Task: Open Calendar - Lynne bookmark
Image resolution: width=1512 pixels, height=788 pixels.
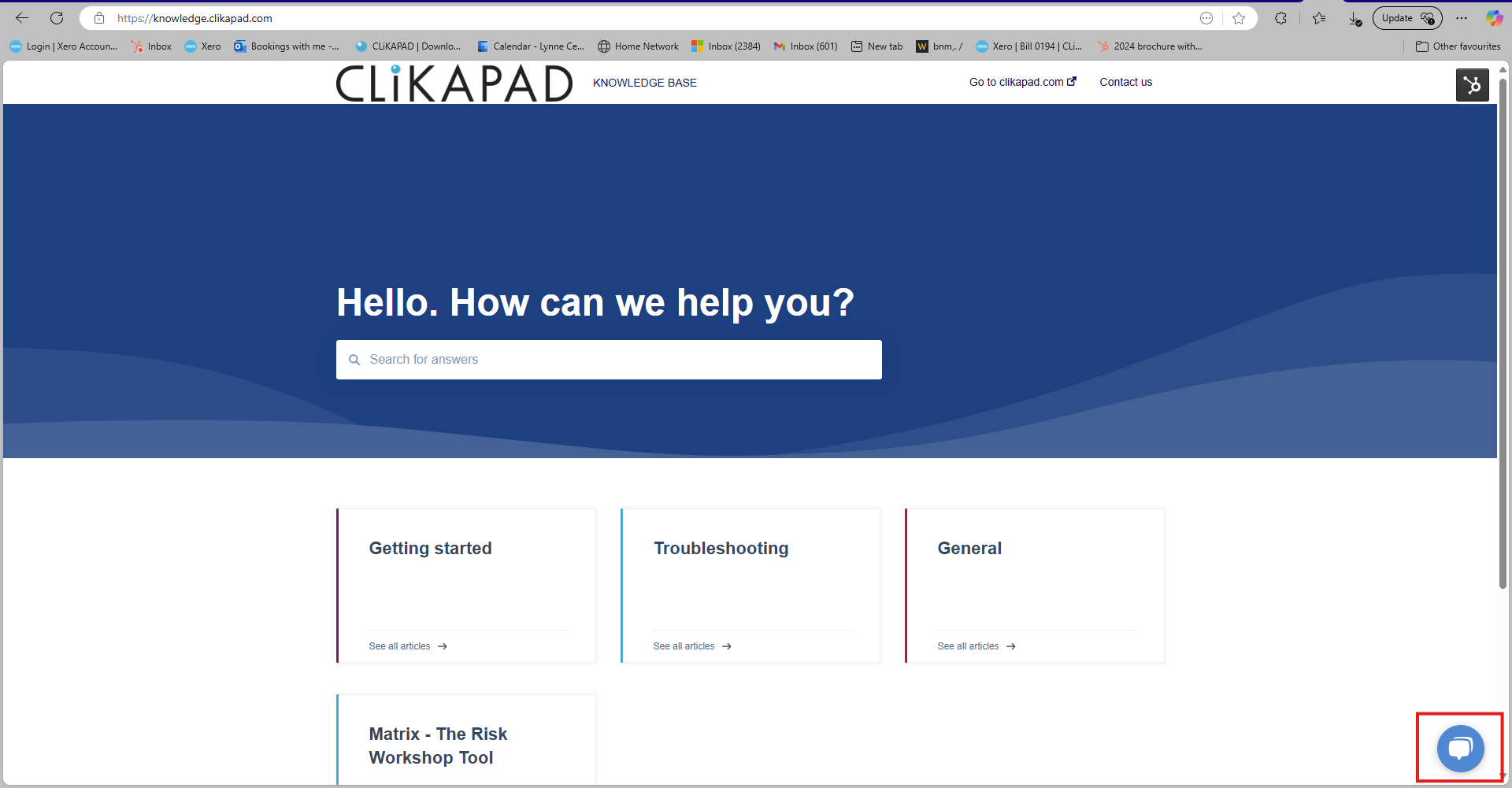Action: 531,46
